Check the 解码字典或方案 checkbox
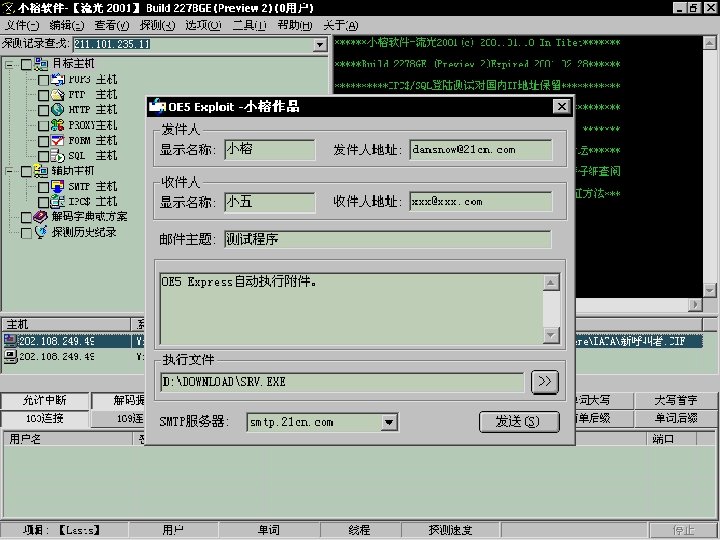Viewport: 720px width, 540px height. pos(27,218)
